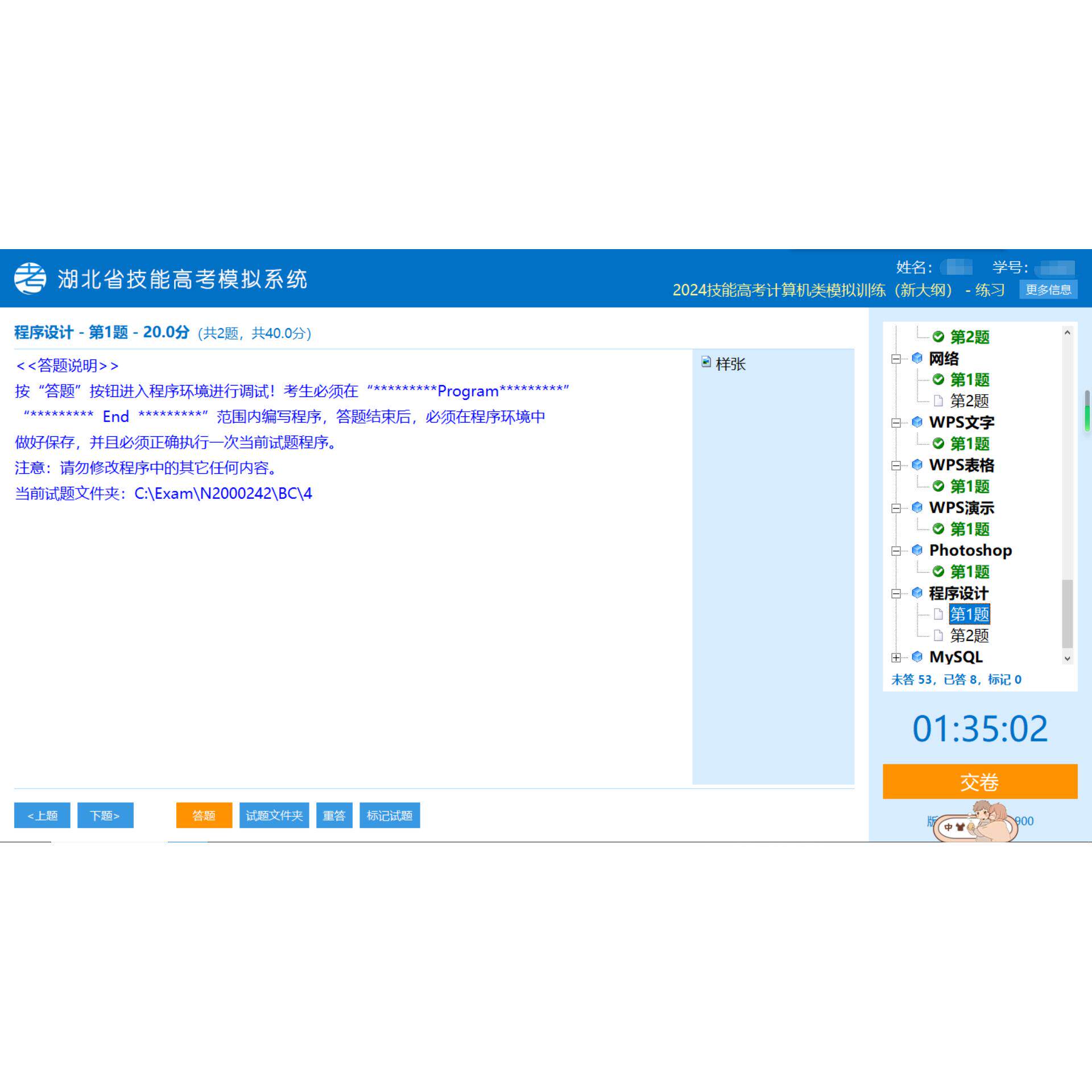Select the WPS表格 category in tree

click(x=961, y=465)
